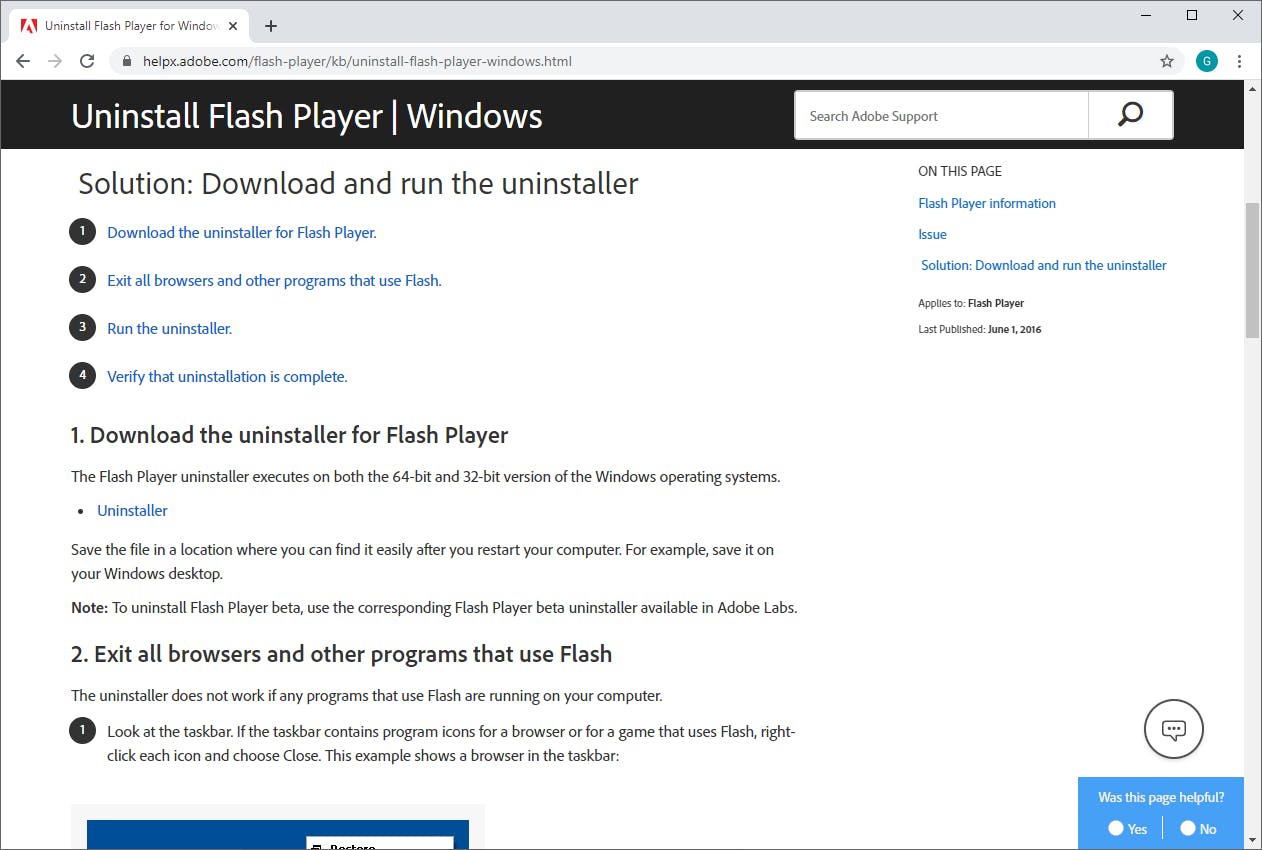Click 'ON THIS PAGE' sidebar label

point(960,171)
